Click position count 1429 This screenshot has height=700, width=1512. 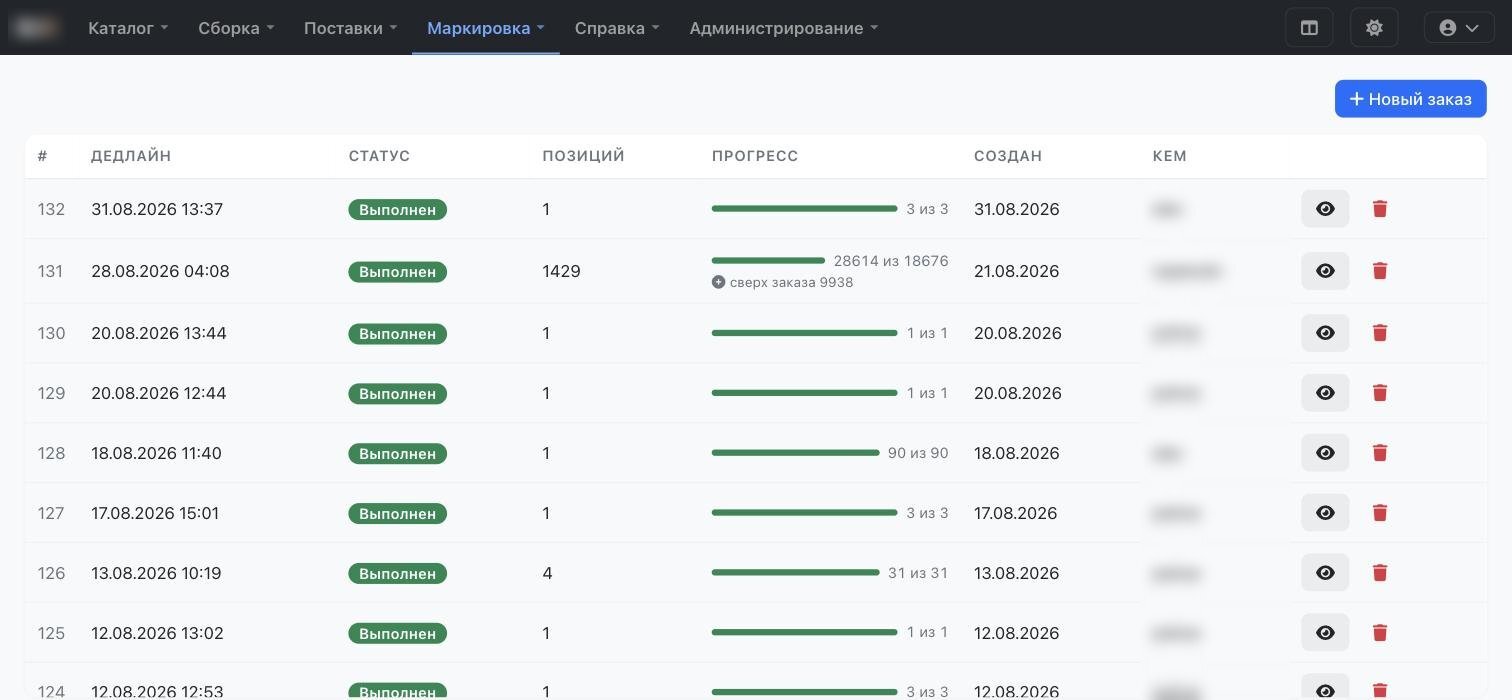pos(561,271)
